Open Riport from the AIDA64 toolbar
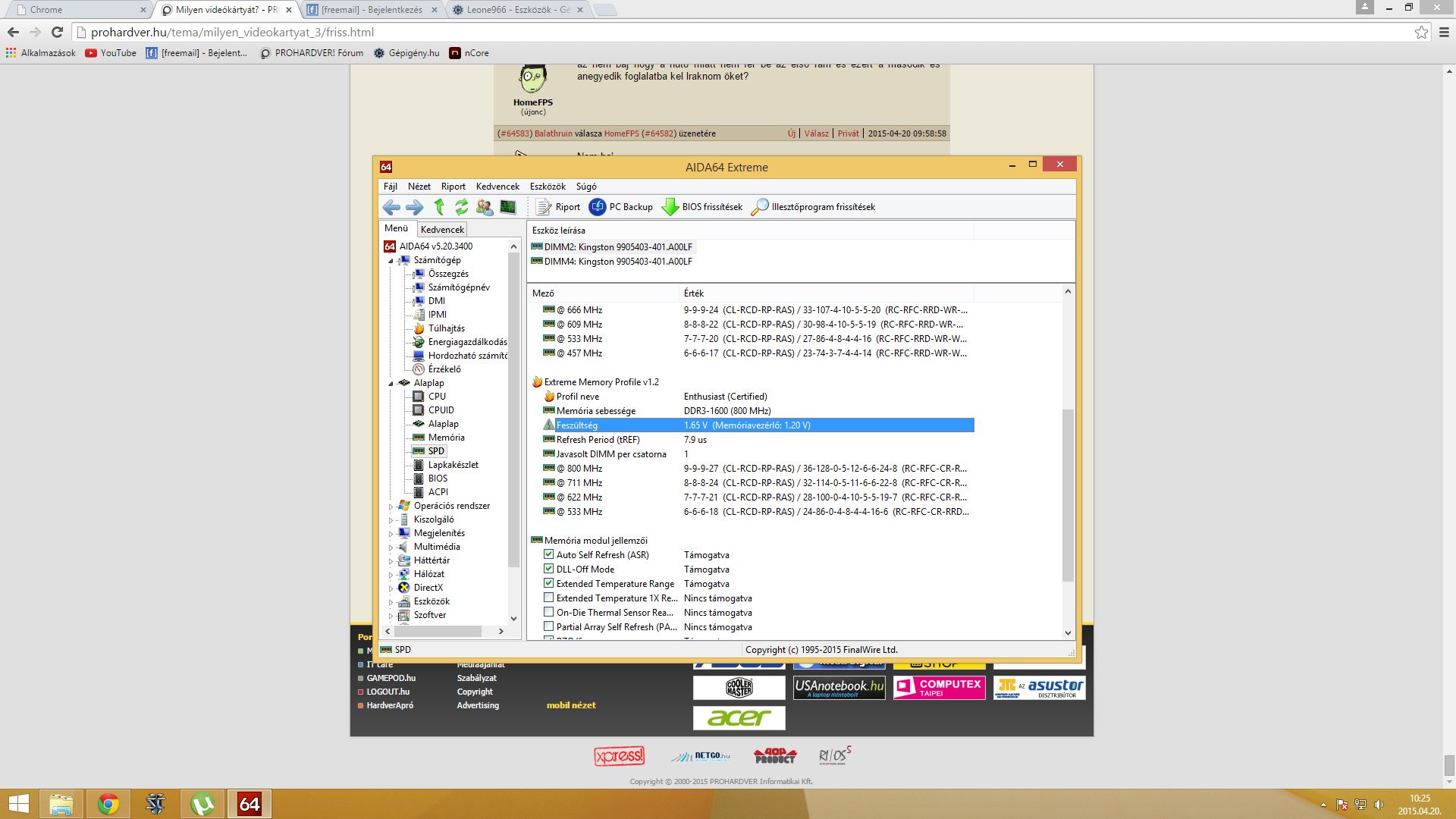 [x=558, y=207]
